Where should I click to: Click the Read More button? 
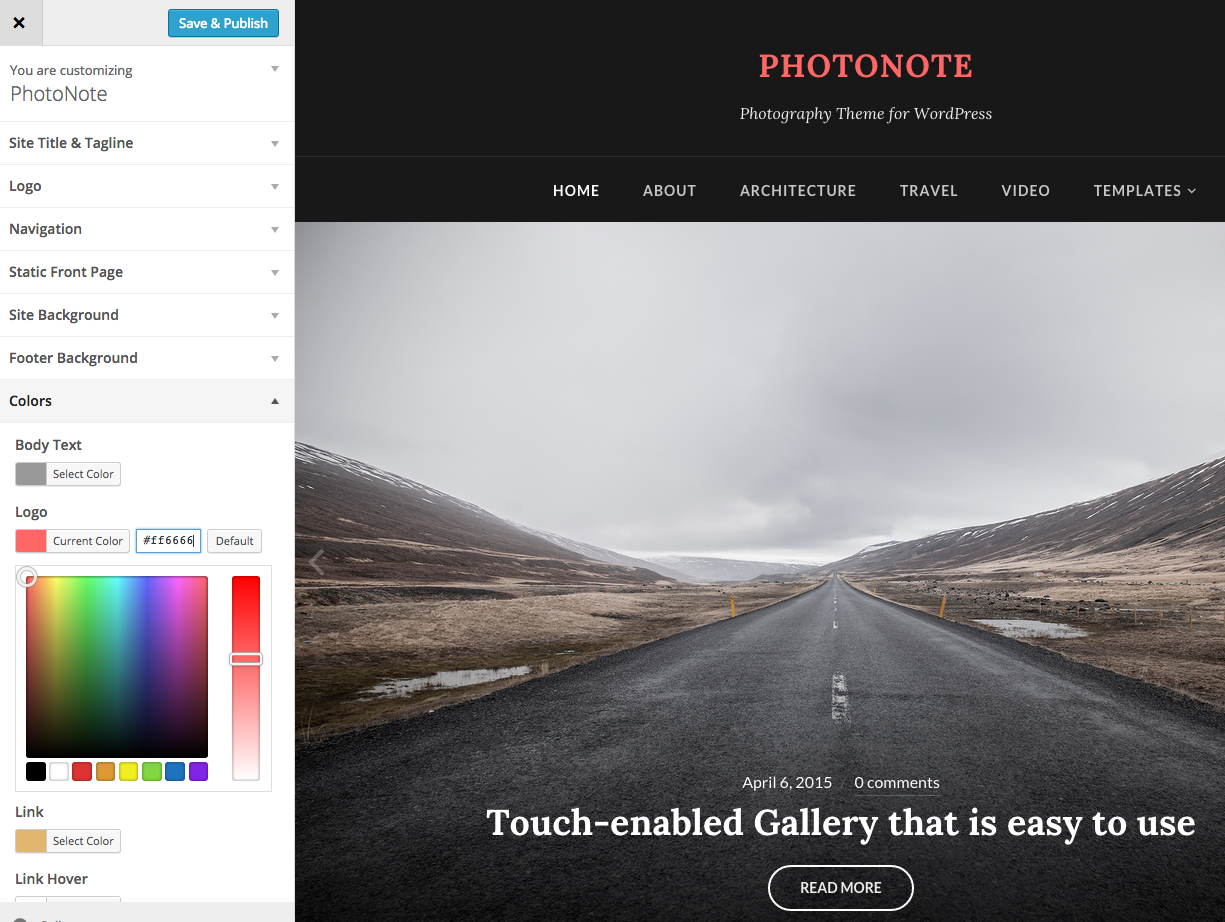click(841, 888)
